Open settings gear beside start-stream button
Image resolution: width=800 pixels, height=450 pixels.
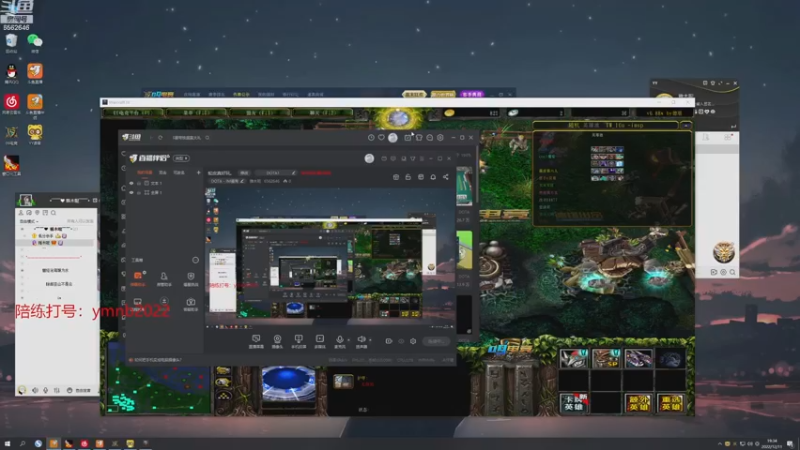[413, 341]
